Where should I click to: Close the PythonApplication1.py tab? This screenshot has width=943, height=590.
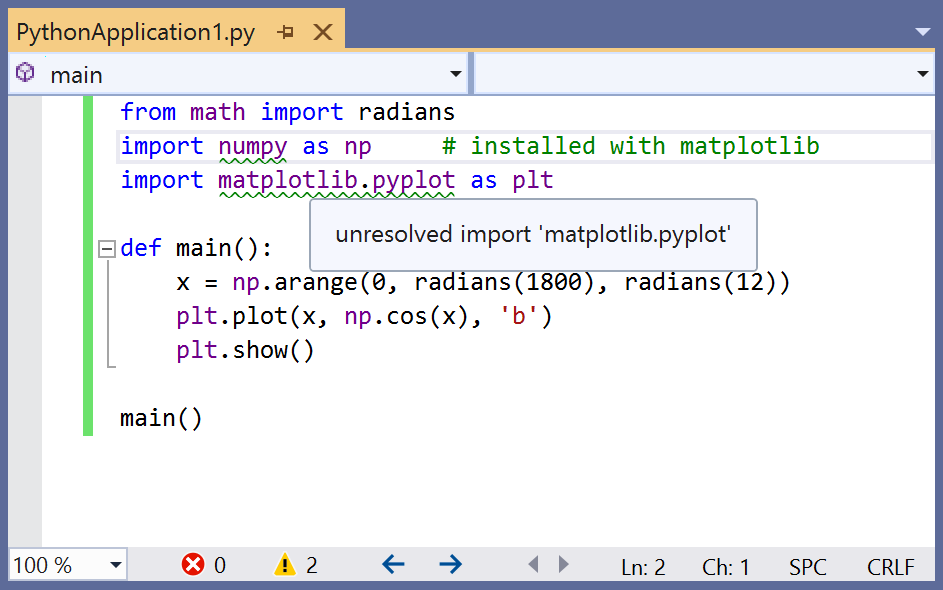pos(323,32)
